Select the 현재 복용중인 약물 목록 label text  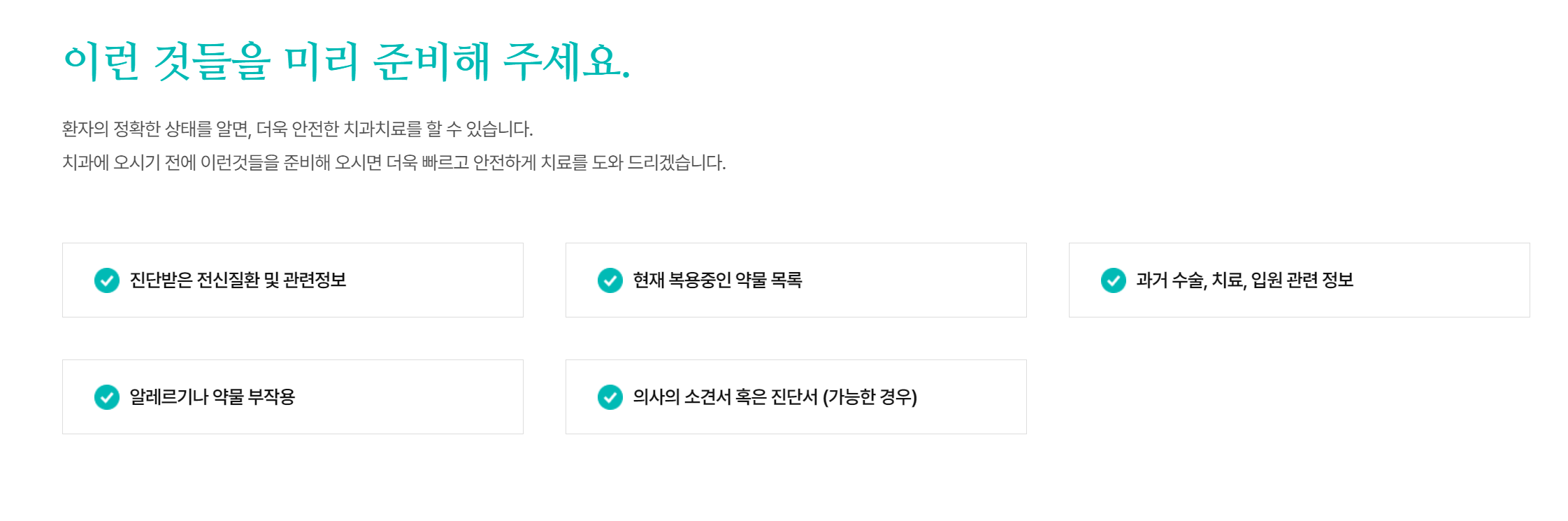pyautogui.click(x=717, y=280)
